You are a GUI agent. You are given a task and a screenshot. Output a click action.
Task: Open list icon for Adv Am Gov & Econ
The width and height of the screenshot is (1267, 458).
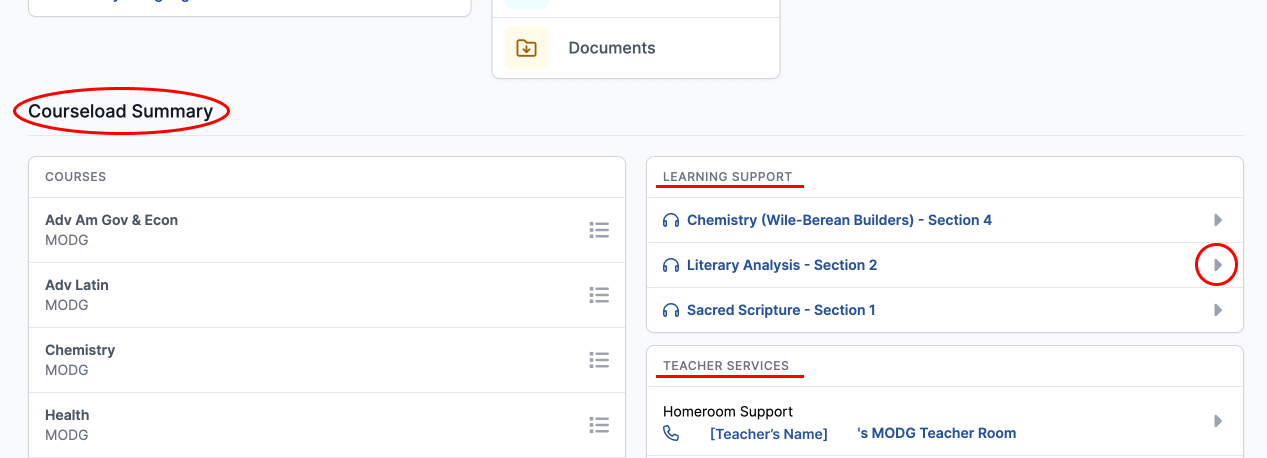[x=599, y=230]
